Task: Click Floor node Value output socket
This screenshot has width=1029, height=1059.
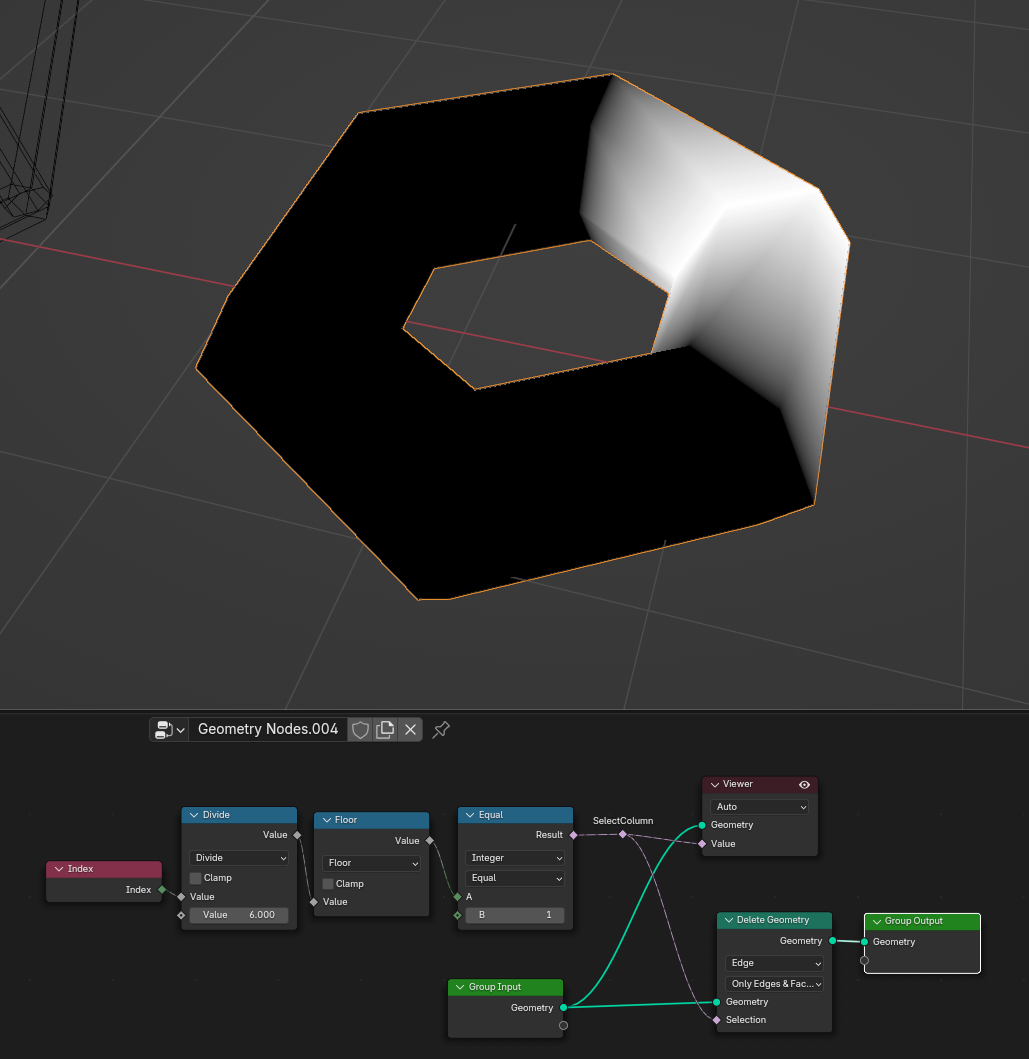Action: tap(429, 841)
